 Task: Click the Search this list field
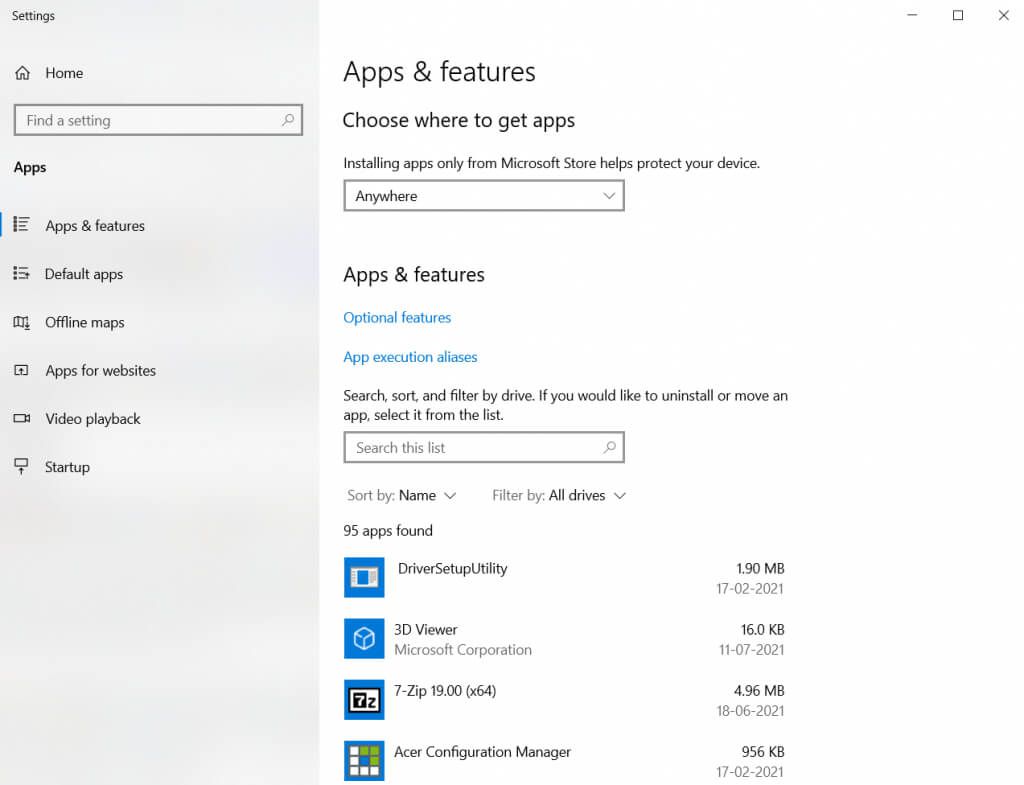(484, 447)
